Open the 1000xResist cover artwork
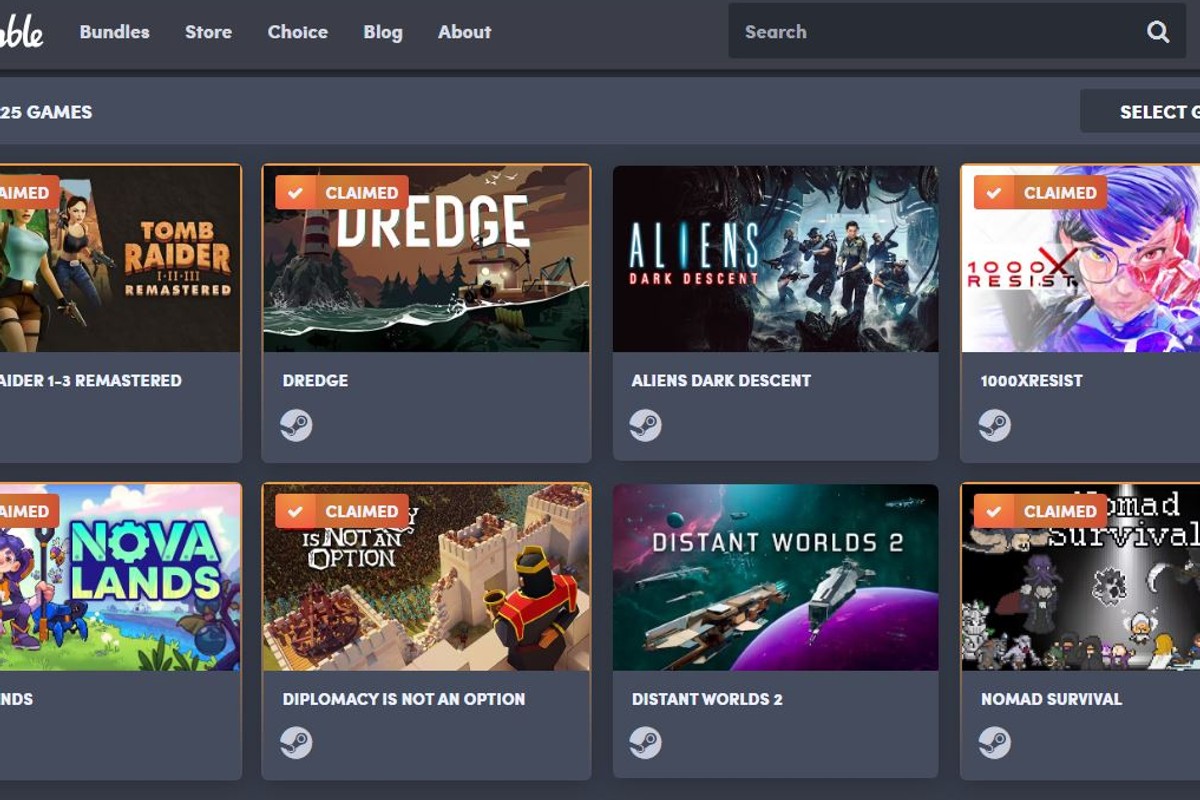The width and height of the screenshot is (1200, 800). click(1081, 259)
